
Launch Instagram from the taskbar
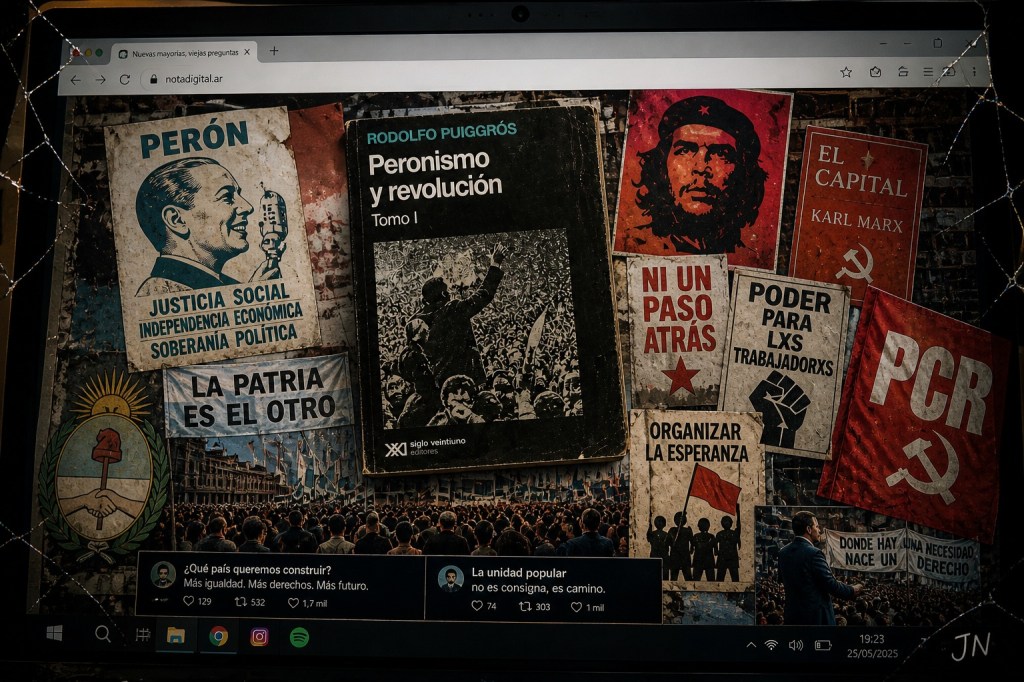(x=259, y=637)
